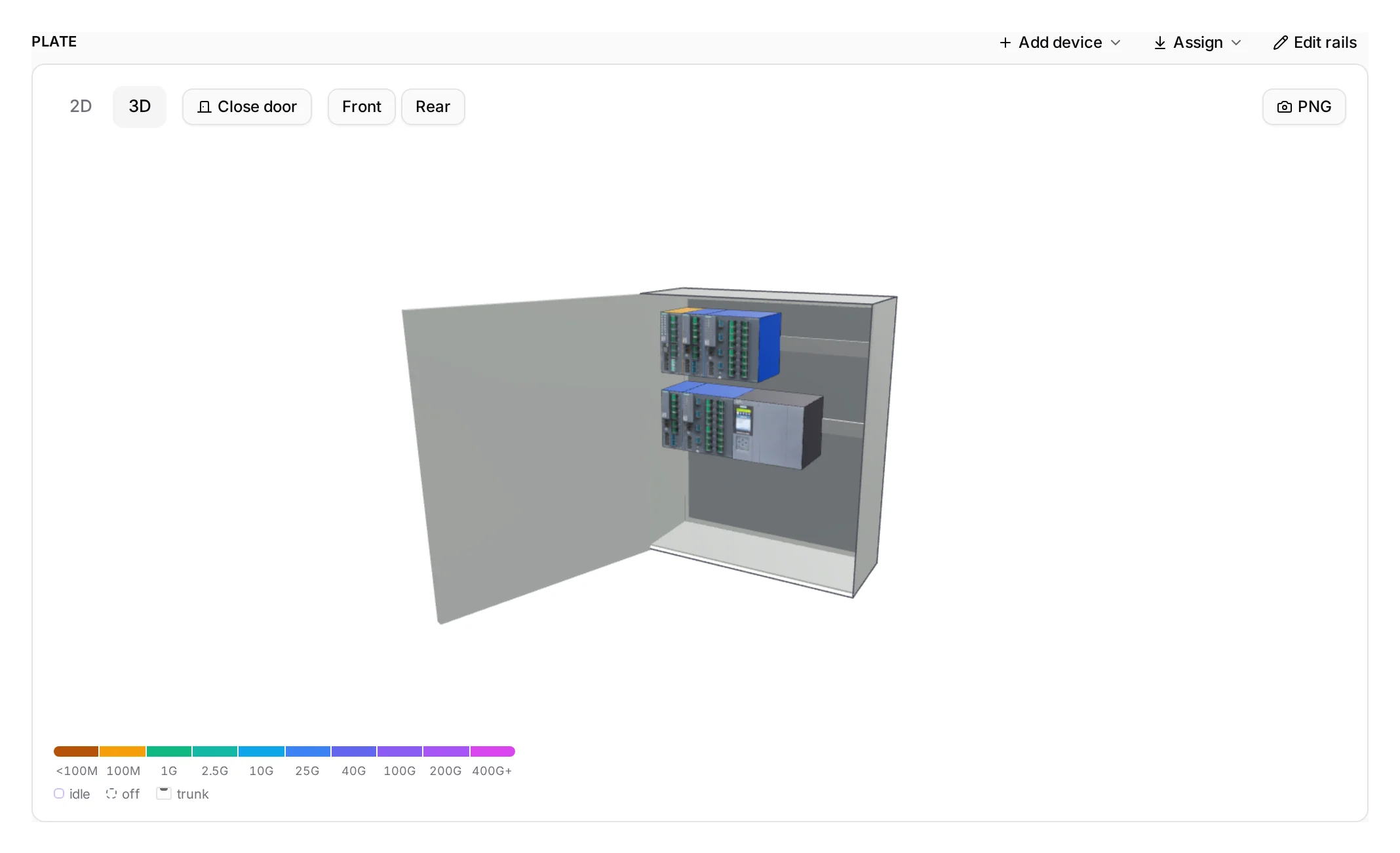This screenshot has width=1400, height=853.
Task: Click the trunk legend icon
Action: [x=164, y=793]
